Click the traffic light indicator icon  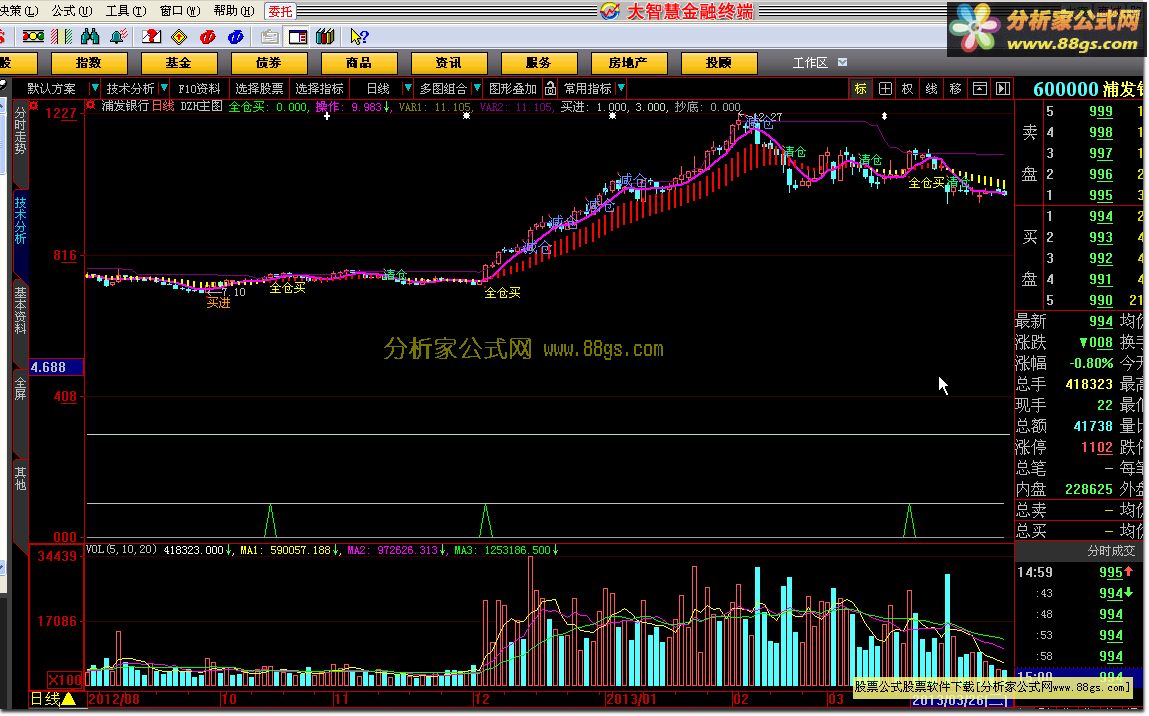pyautogui.click(x=33, y=36)
